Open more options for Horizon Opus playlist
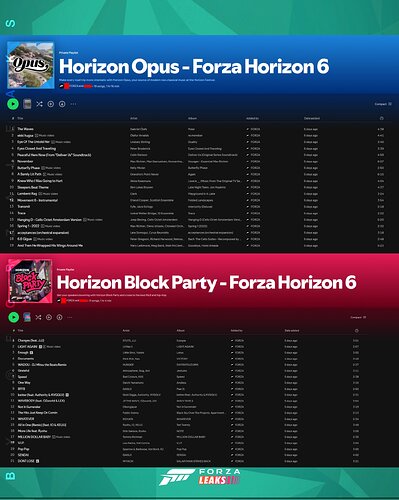The width and height of the screenshot is (399, 500). pyautogui.click(x=73, y=104)
